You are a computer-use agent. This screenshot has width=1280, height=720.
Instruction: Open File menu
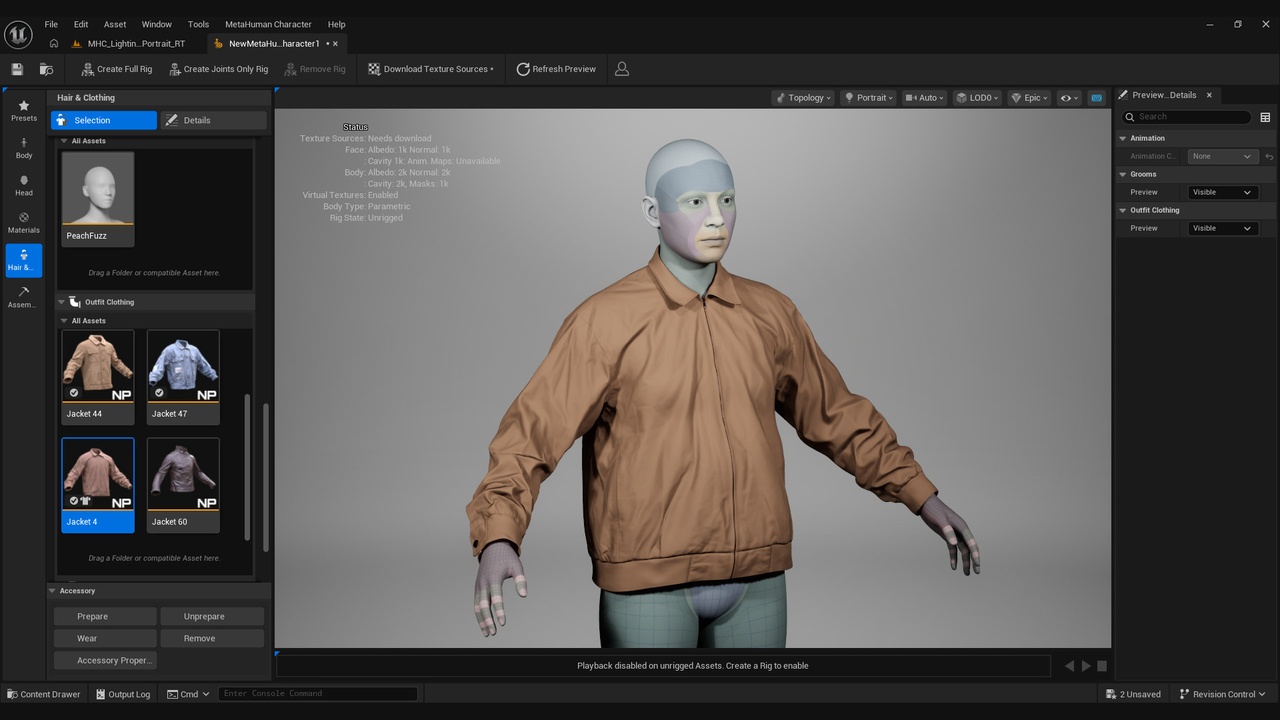pos(51,24)
